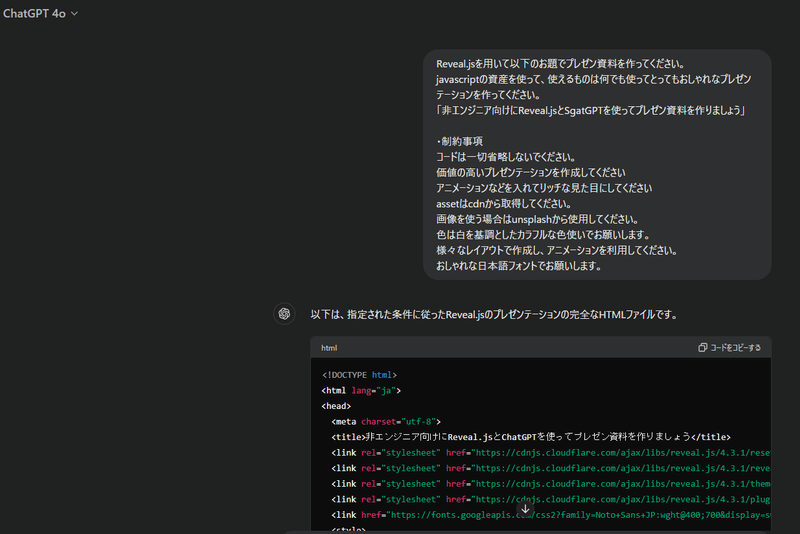Click the Google Fonts Noto Sans JP link line

coord(551,515)
